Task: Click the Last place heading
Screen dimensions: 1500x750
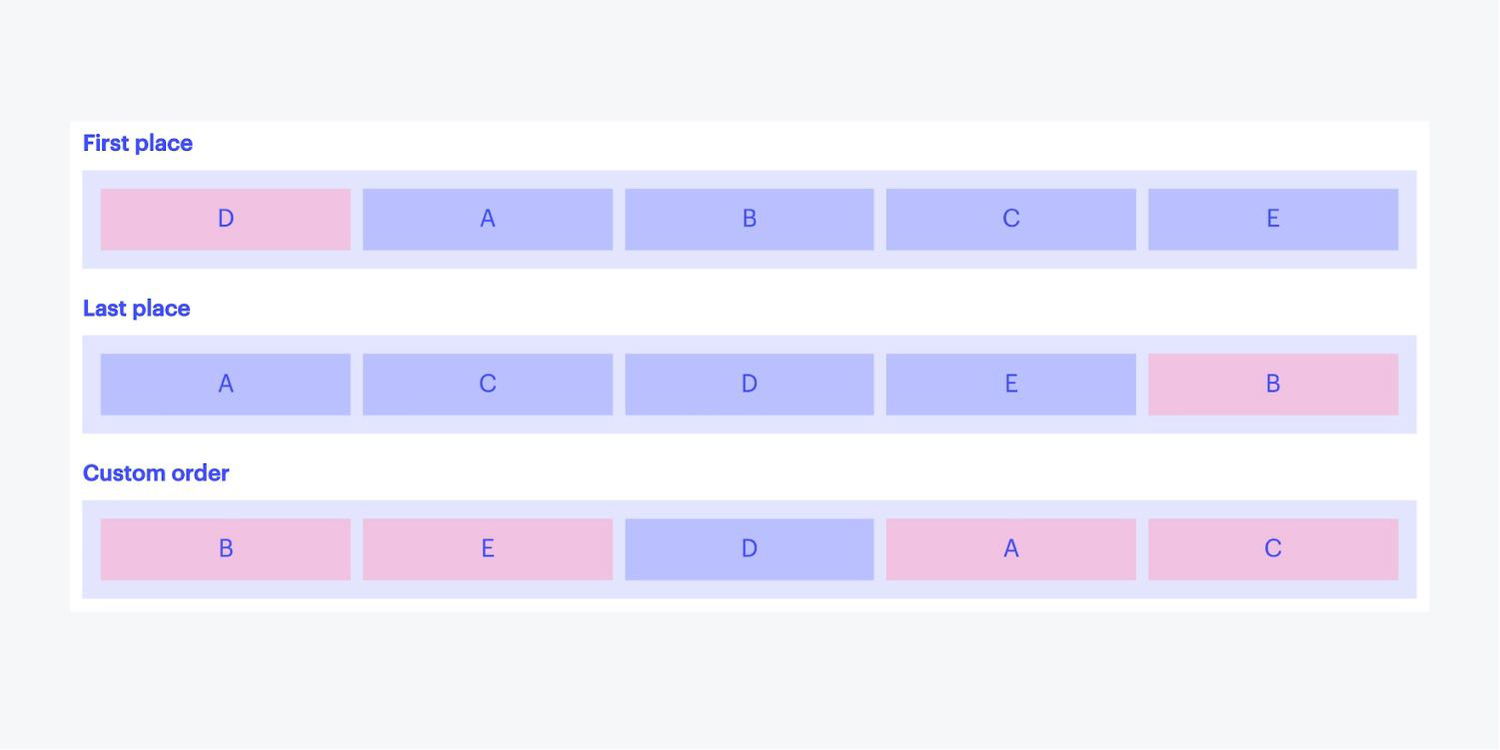Action: (x=136, y=308)
